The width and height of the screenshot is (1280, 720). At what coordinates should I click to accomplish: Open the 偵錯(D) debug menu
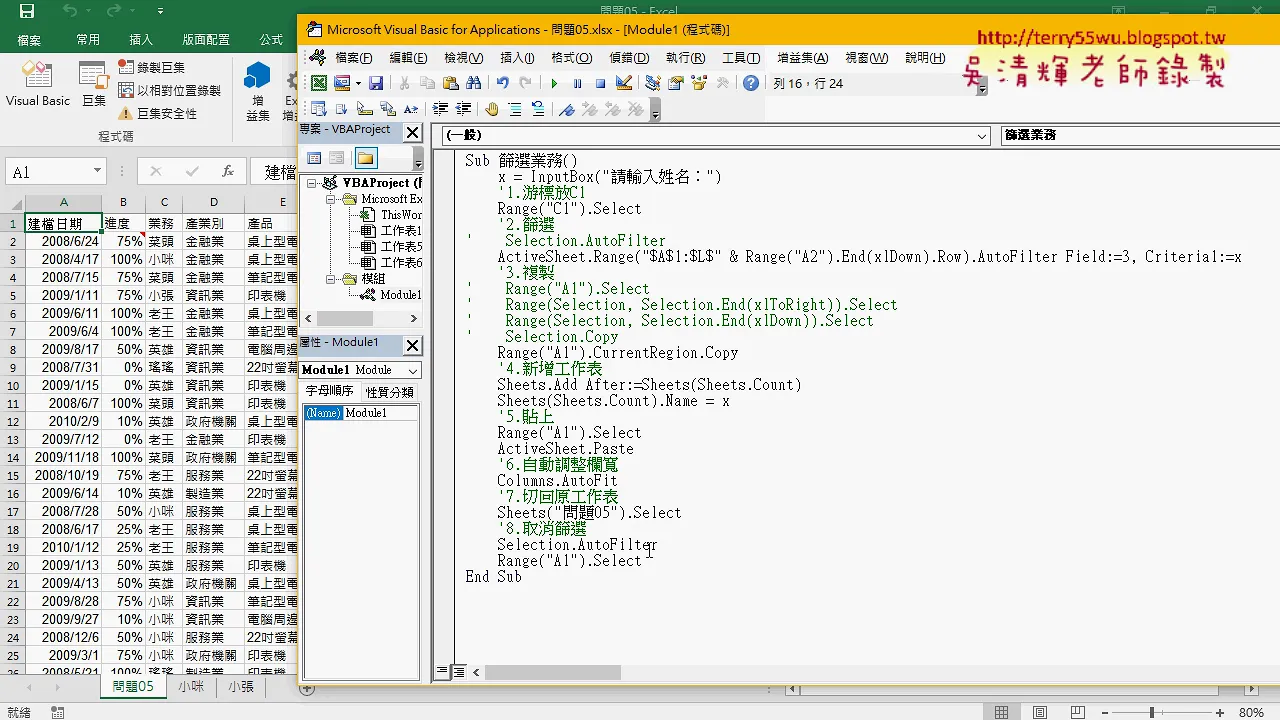coord(629,58)
